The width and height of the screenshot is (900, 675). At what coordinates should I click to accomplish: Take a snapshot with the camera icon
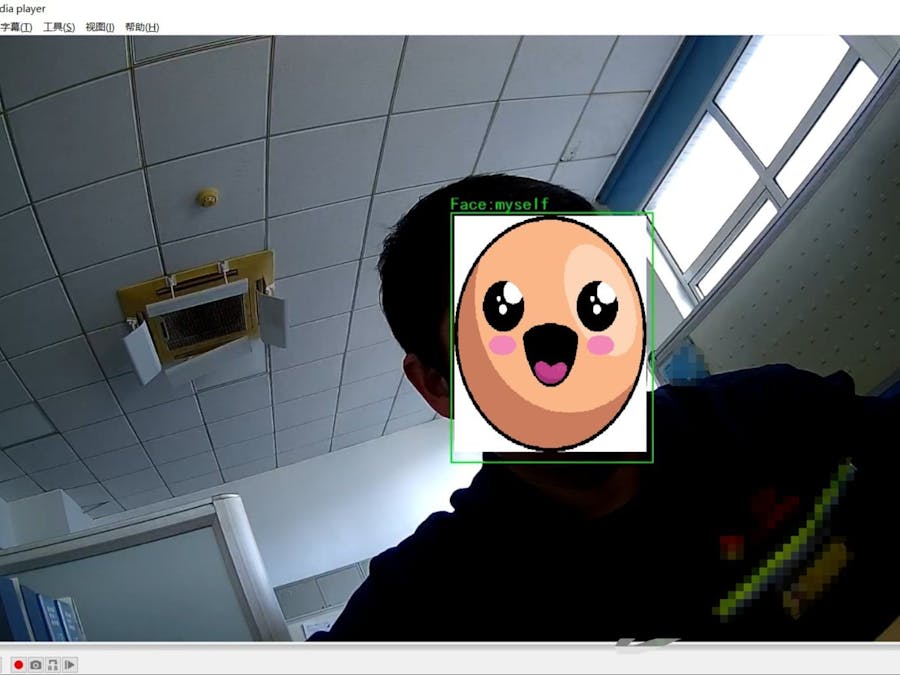[x=36, y=665]
